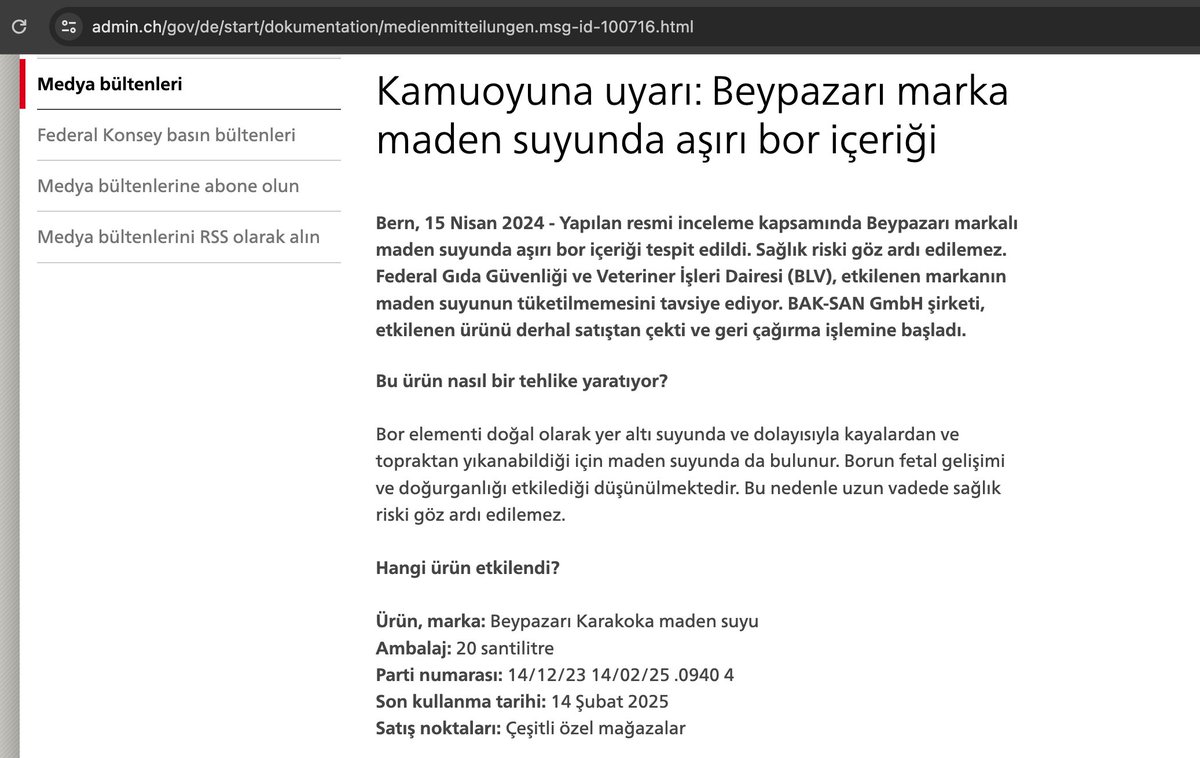Screen dimensions: 1200x758
Task: Click the Ambalaj: 20 santilitre line
Action: click(465, 648)
